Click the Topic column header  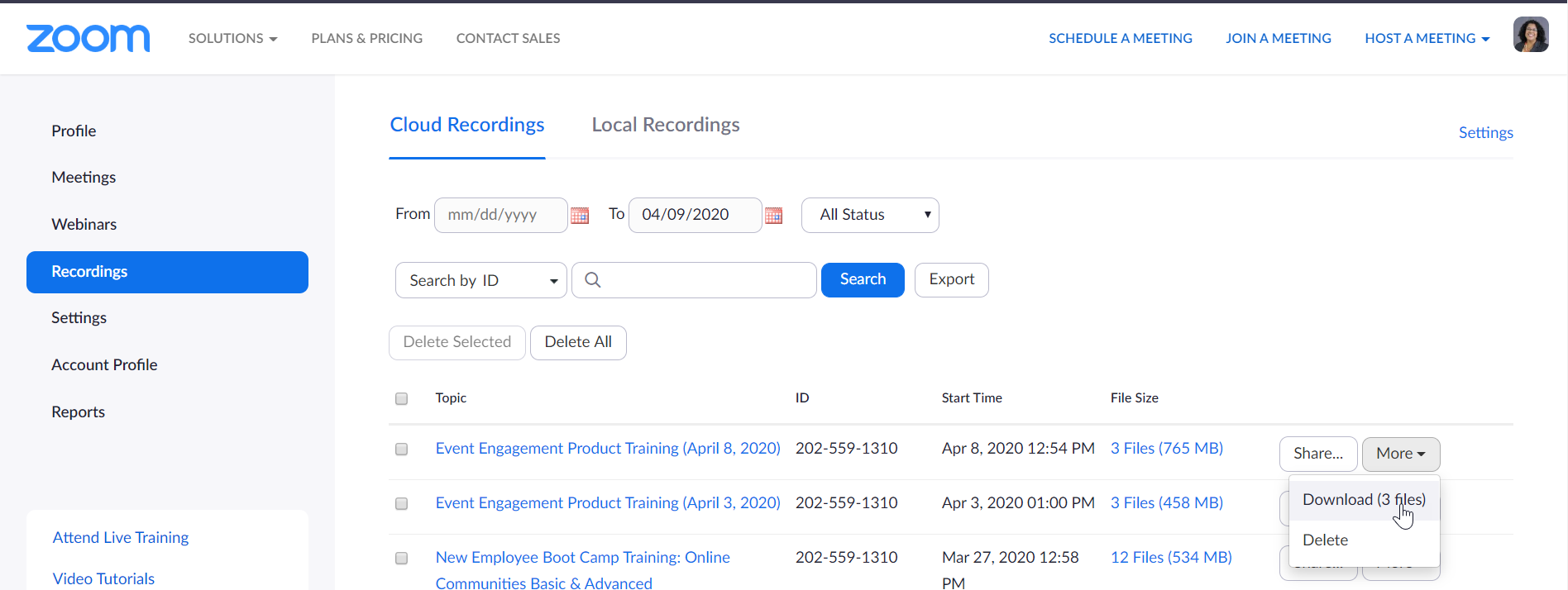(451, 398)
